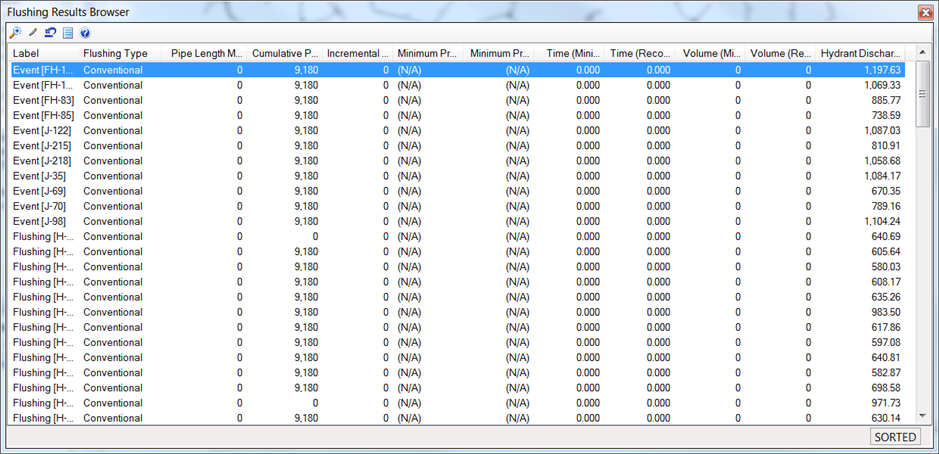Click the Time (Mini... column header
Image resolution: width=939 pixels, height=454 pixels.
(569, 53)
